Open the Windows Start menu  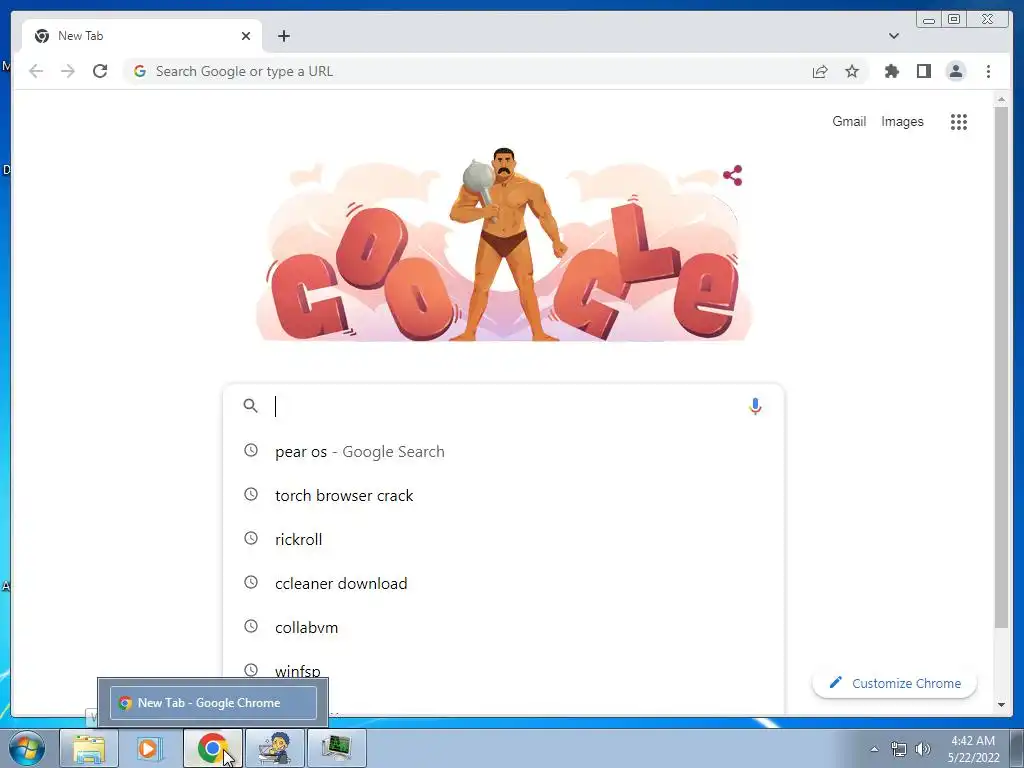[x=27, y=748]
